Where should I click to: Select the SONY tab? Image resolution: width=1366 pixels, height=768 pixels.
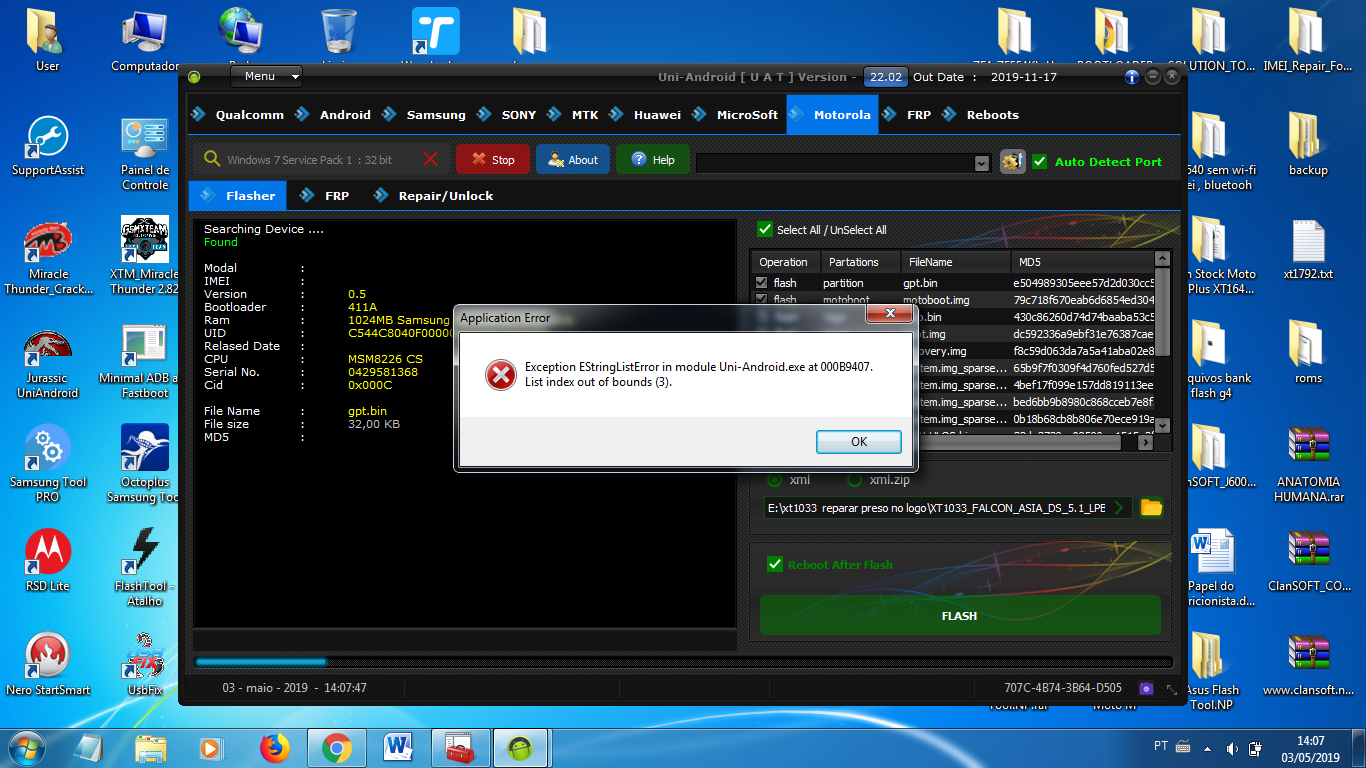tap(508, 115)
